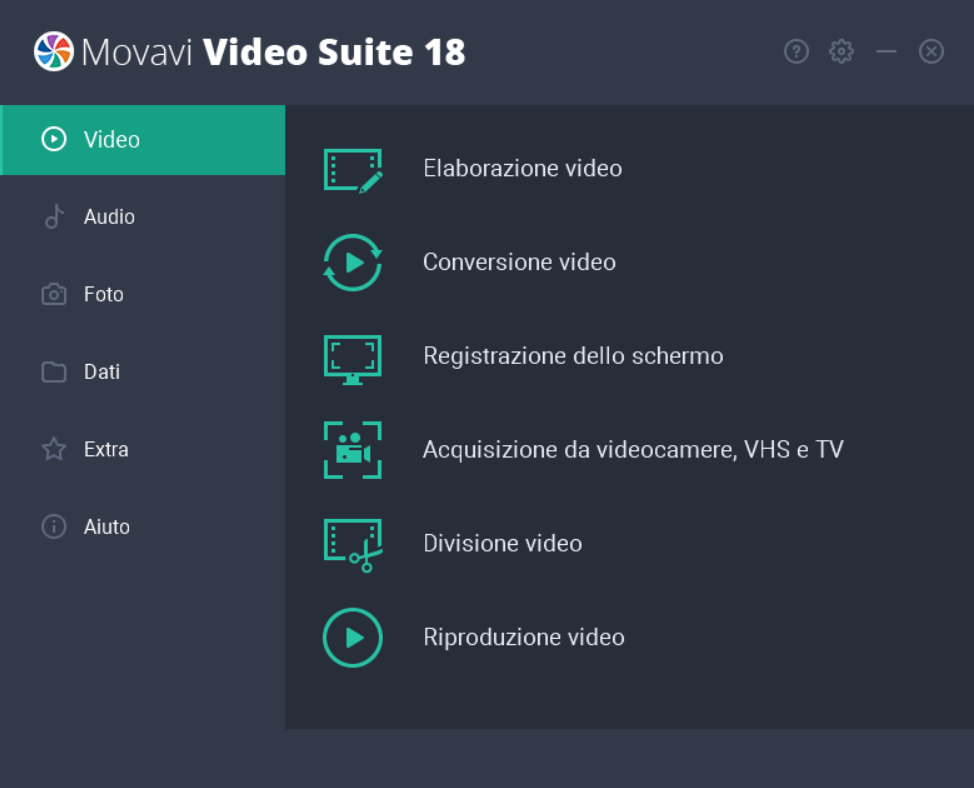Open the Extra tab
974x788 pixels.
click(143, 449)
